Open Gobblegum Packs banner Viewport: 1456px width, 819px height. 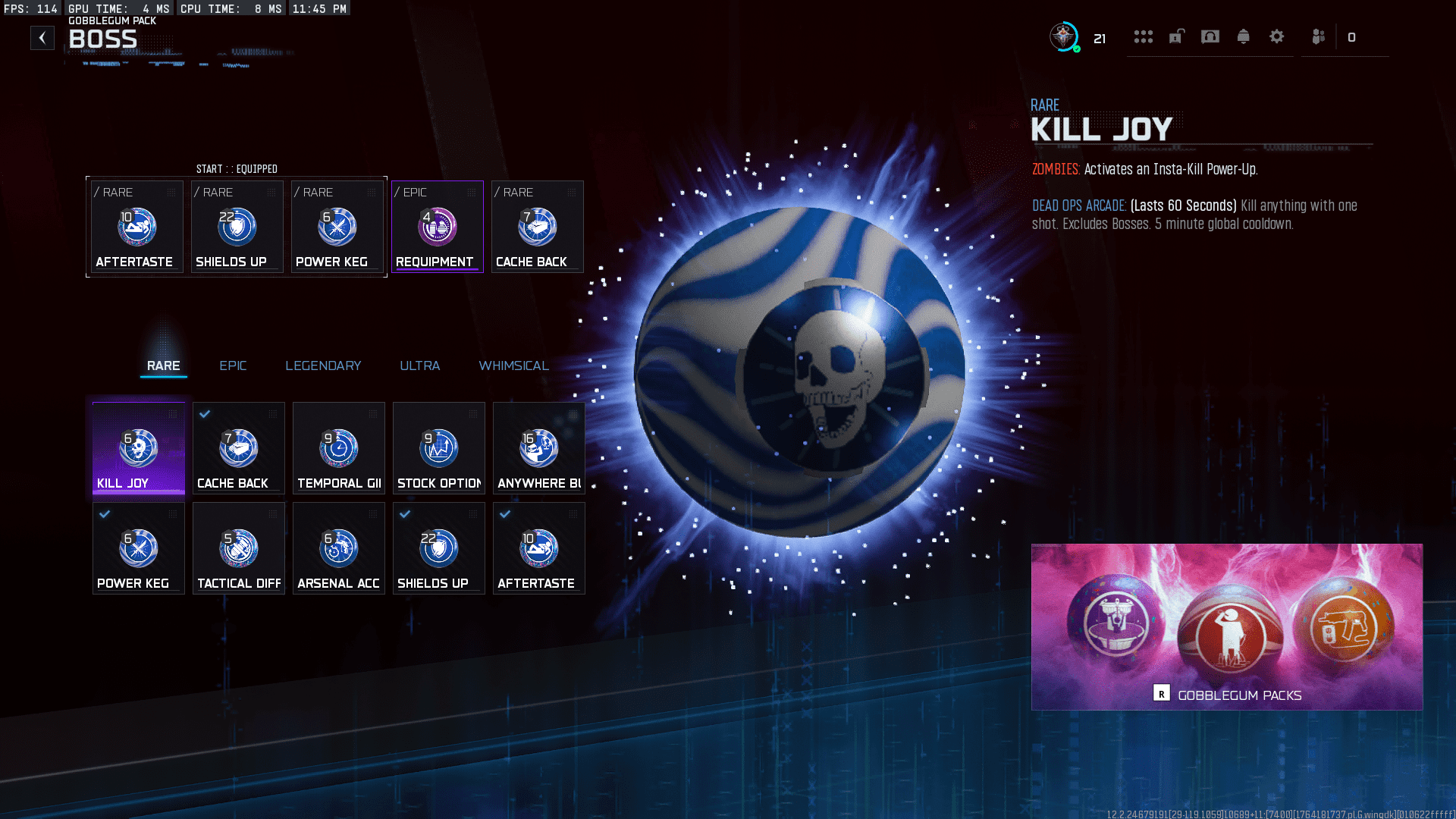(x=1226, y=627)
